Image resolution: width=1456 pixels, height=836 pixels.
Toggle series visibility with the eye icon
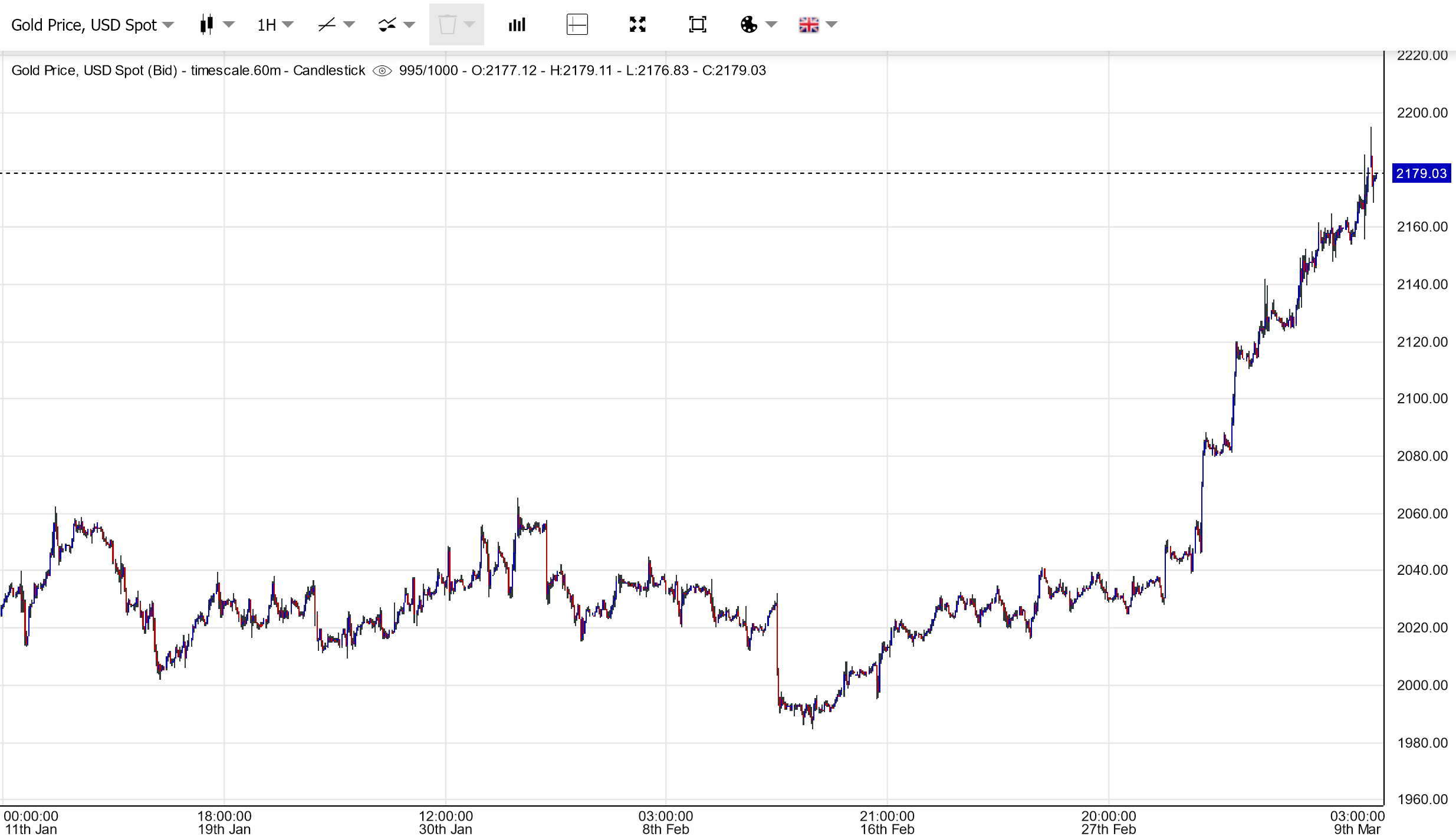382,71
